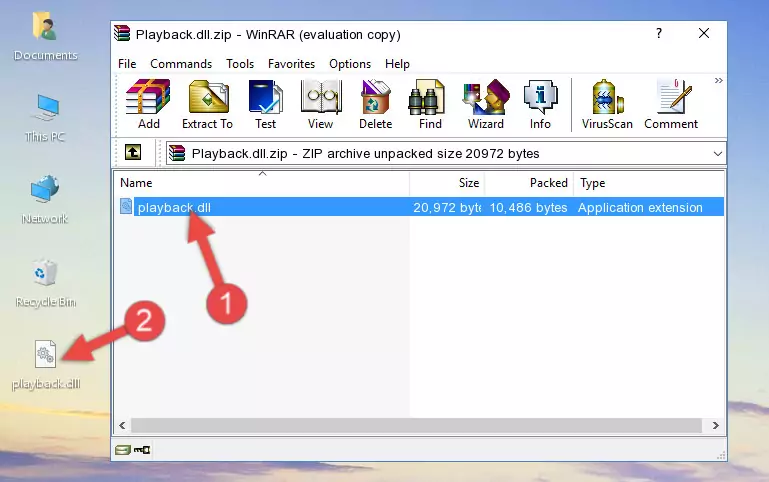Open the Comment tool

tap(671, 104)
